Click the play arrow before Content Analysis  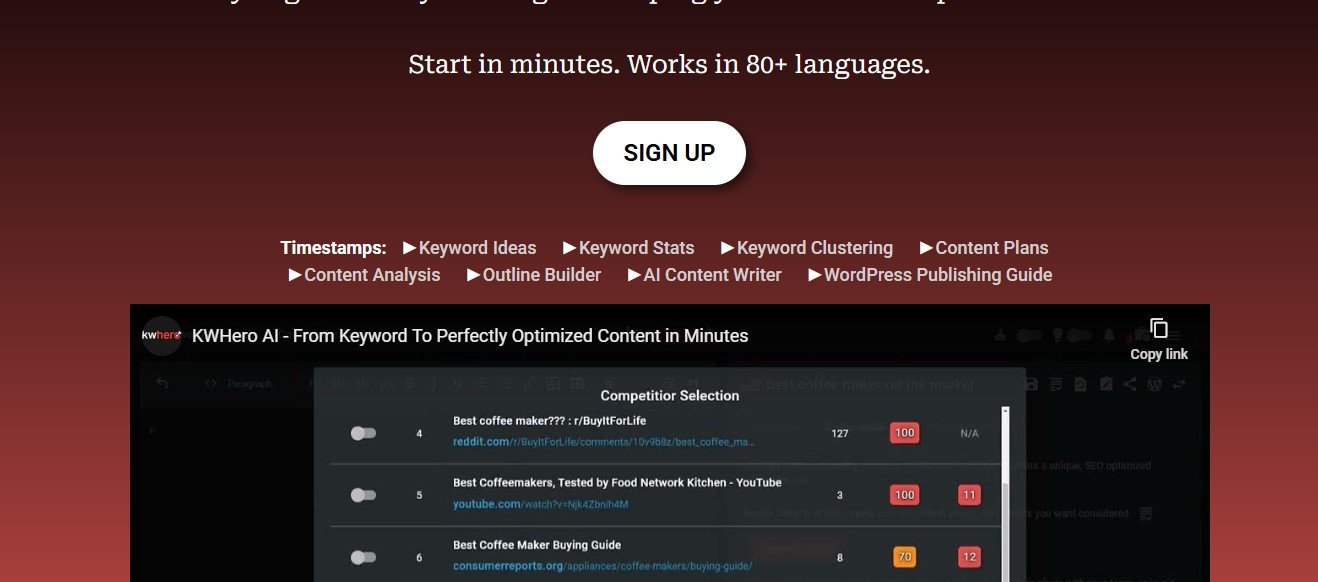[x=295, y=275]
